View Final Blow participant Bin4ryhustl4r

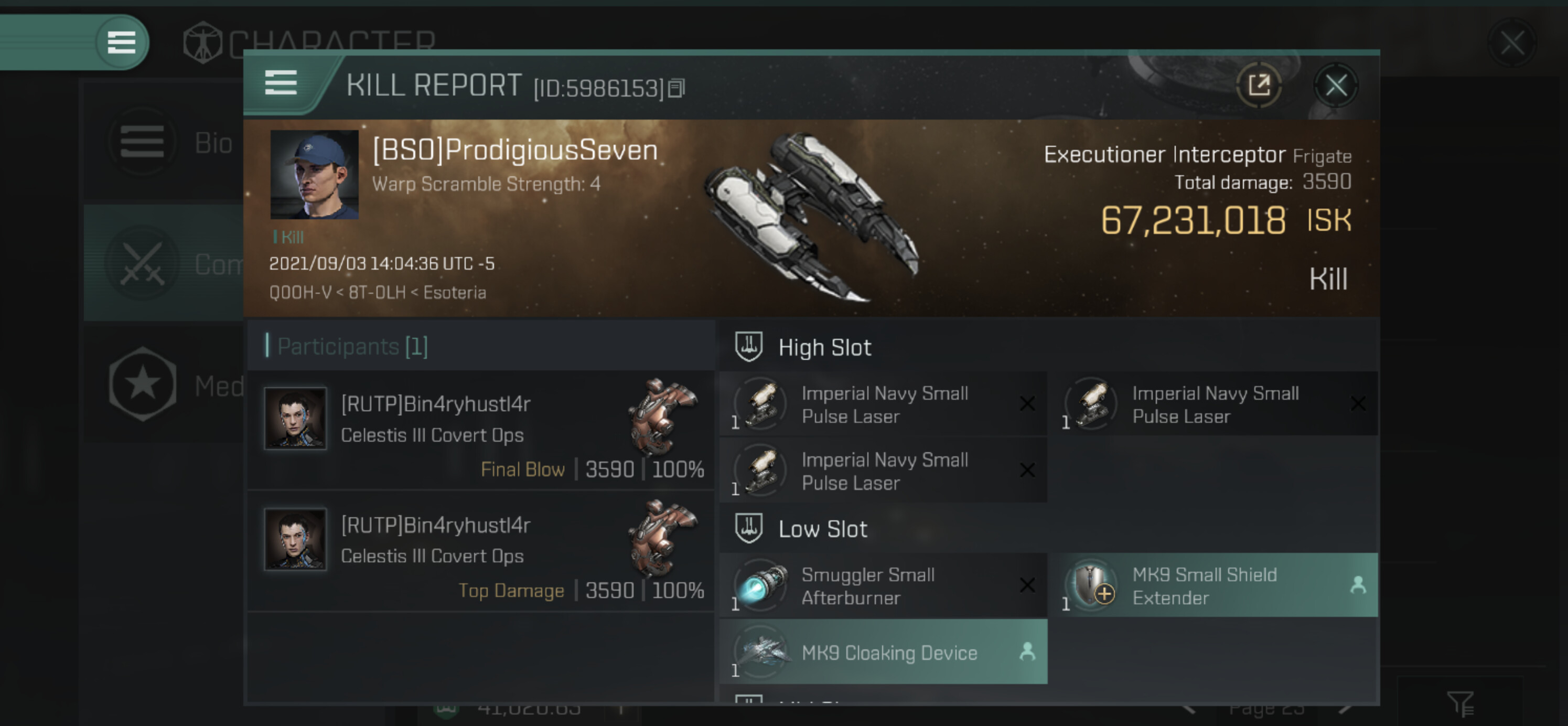435,404
